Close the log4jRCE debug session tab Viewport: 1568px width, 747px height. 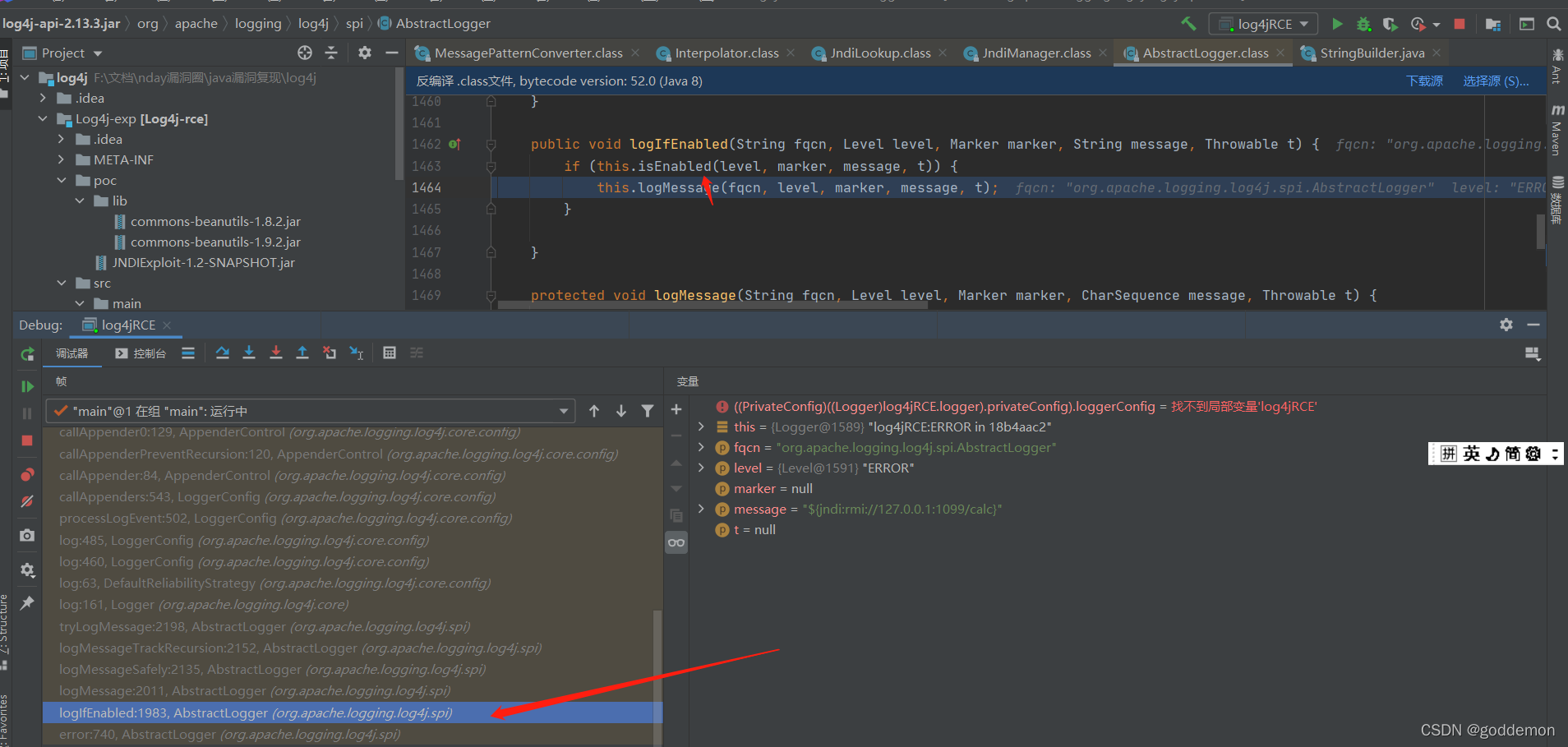[167, 325]
